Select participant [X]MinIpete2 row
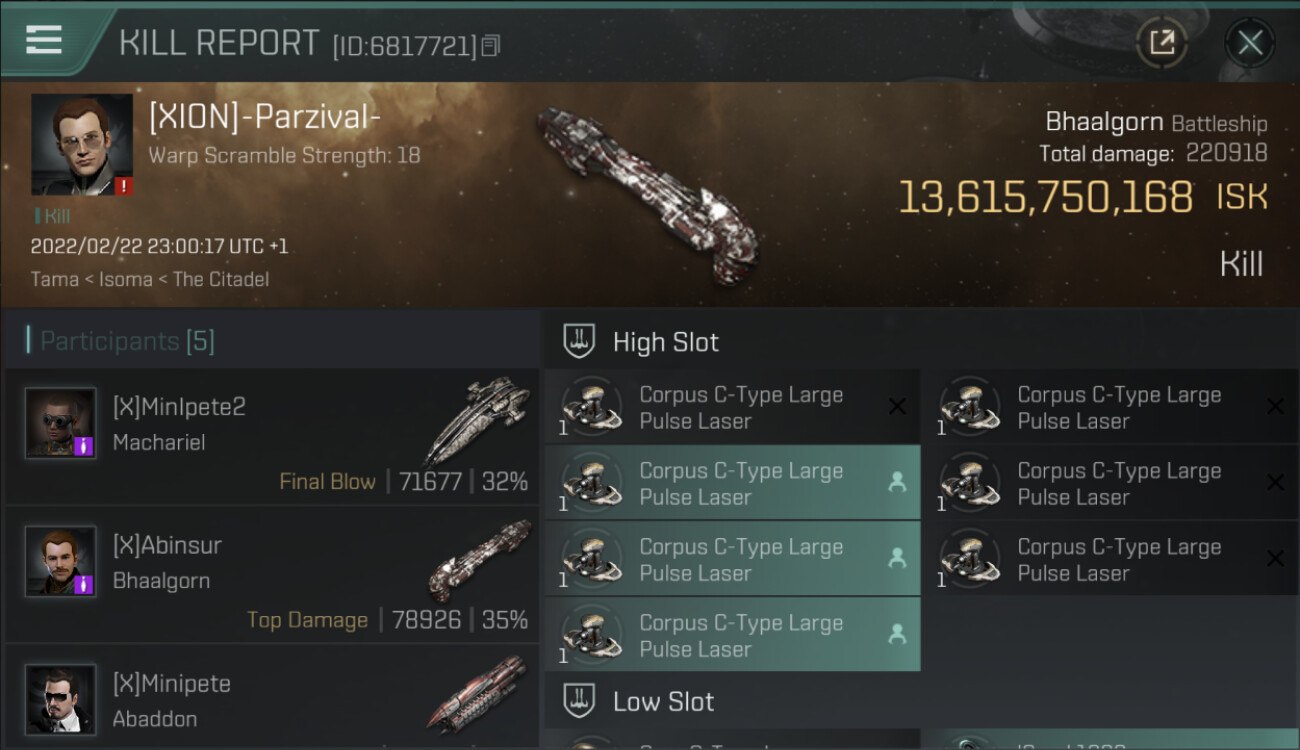Viewport: 1300px width, 750px height. [271, 437]
